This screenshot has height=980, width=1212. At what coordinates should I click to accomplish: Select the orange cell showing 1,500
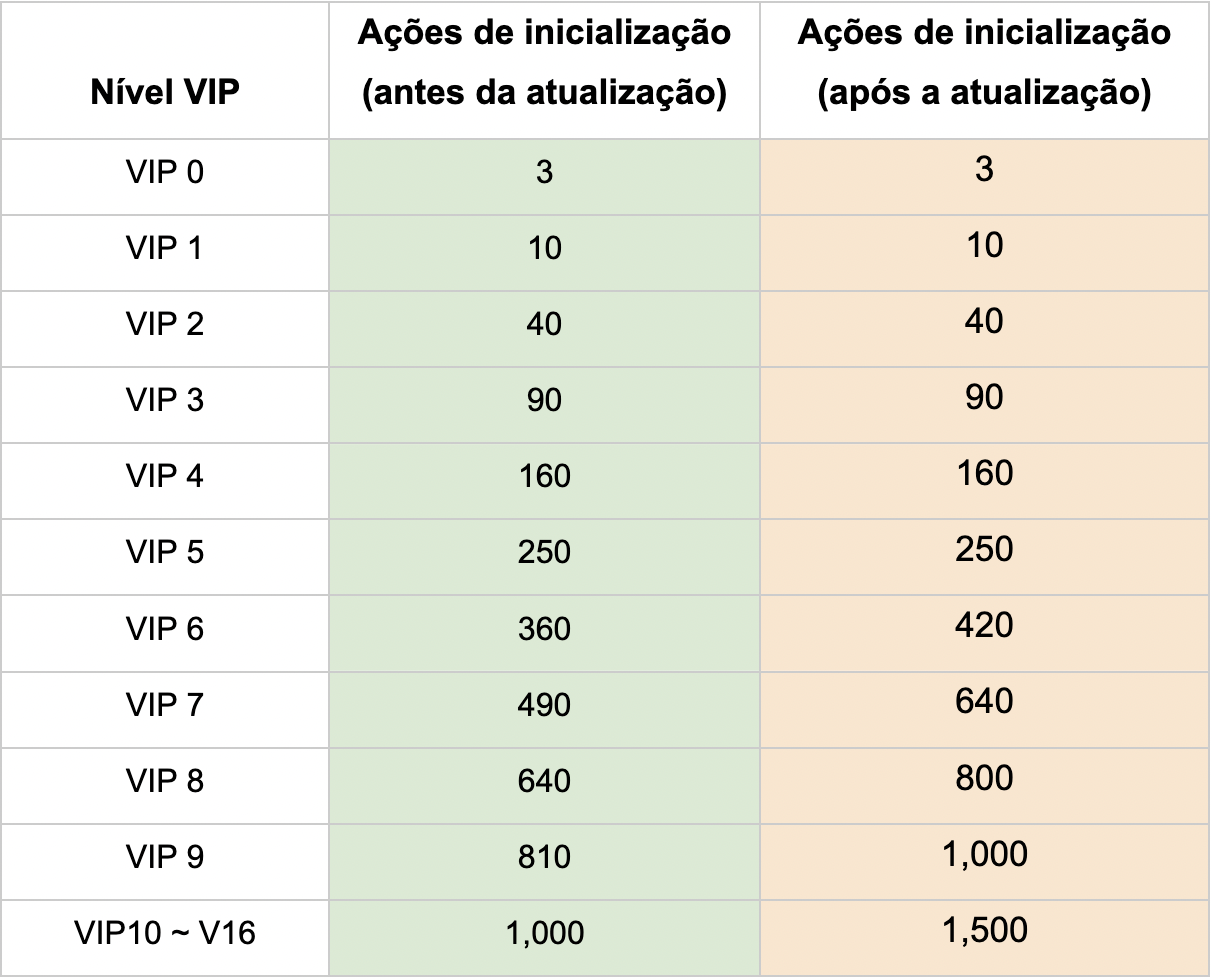click(x=984, y=931)
